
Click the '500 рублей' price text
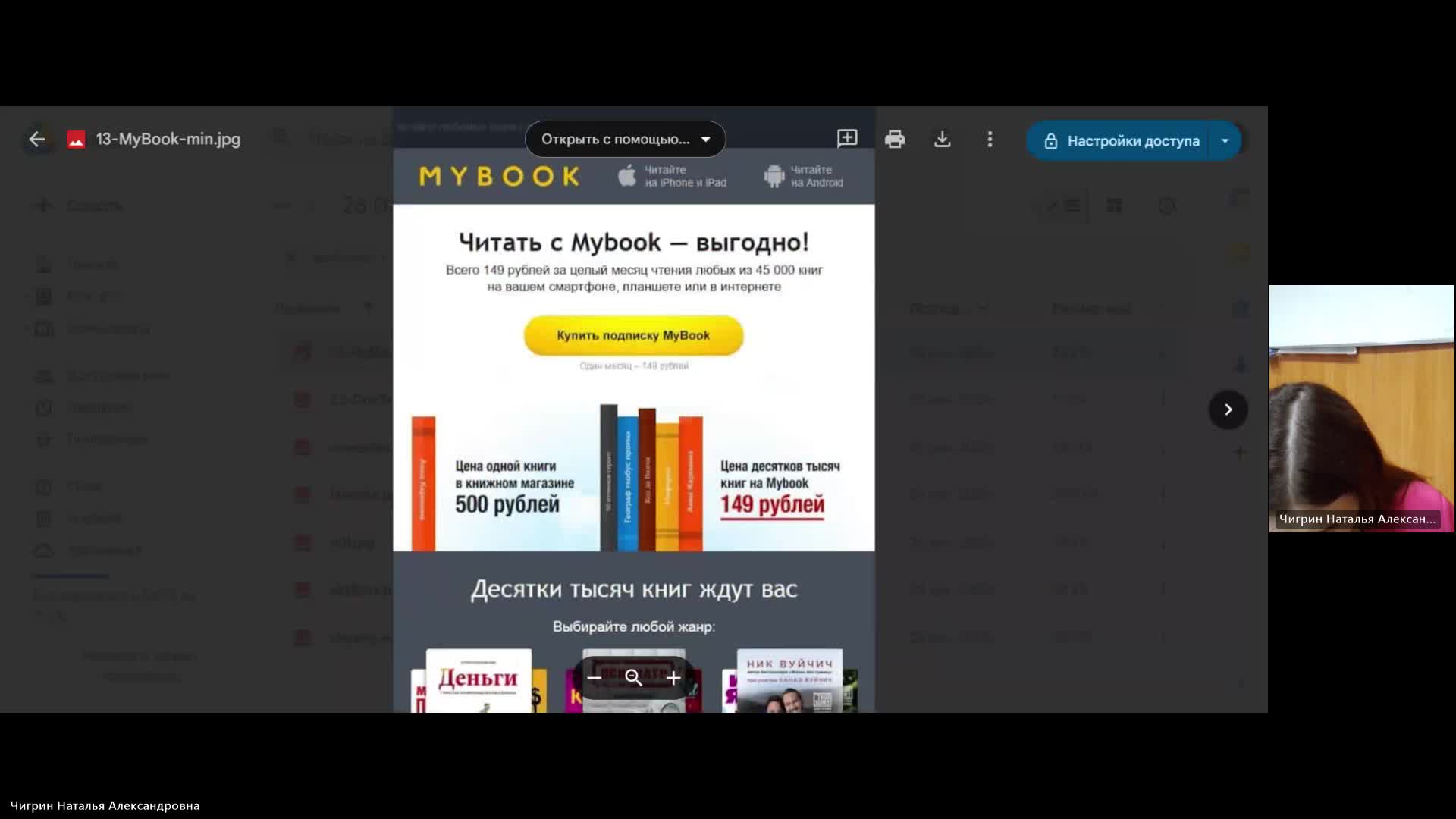pyautogui.click(x=507, y=504)
